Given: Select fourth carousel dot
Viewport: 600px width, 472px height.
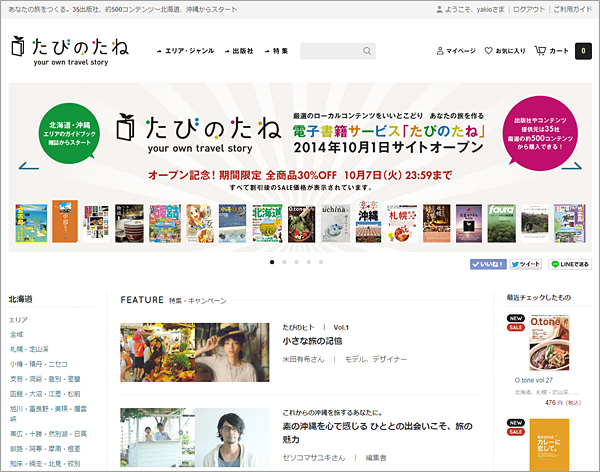Looking at the screenshot, I should [x=309, y=262].
